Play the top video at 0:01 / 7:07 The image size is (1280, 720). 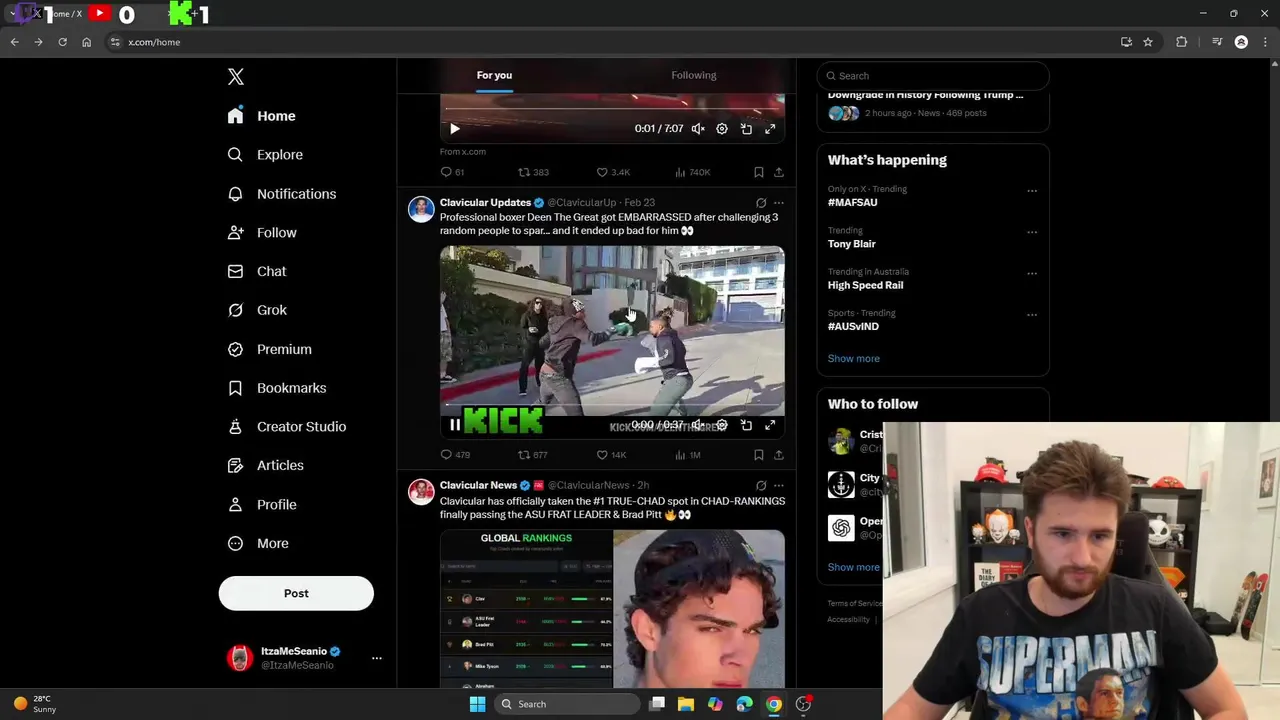point(455,129)
